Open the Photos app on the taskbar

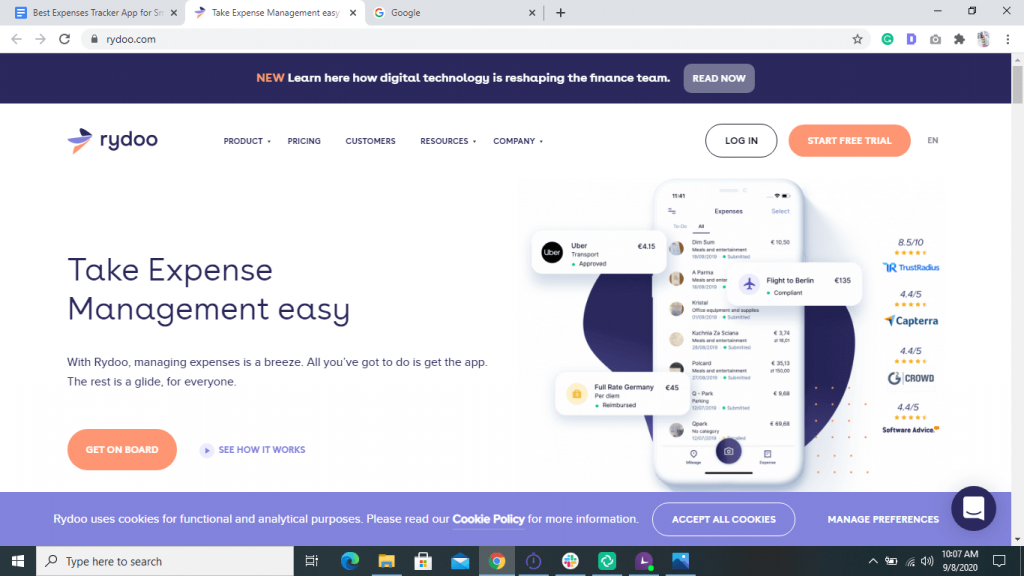click(680, 561)
